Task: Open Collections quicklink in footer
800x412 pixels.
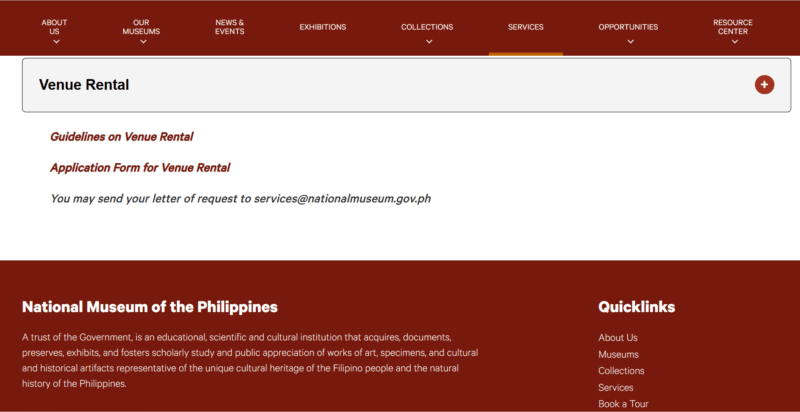Action: tap(621, 371)
